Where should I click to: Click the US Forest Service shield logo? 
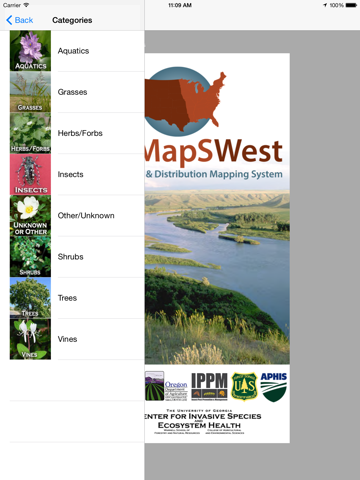pyautogui.click(x=244, y=387)
